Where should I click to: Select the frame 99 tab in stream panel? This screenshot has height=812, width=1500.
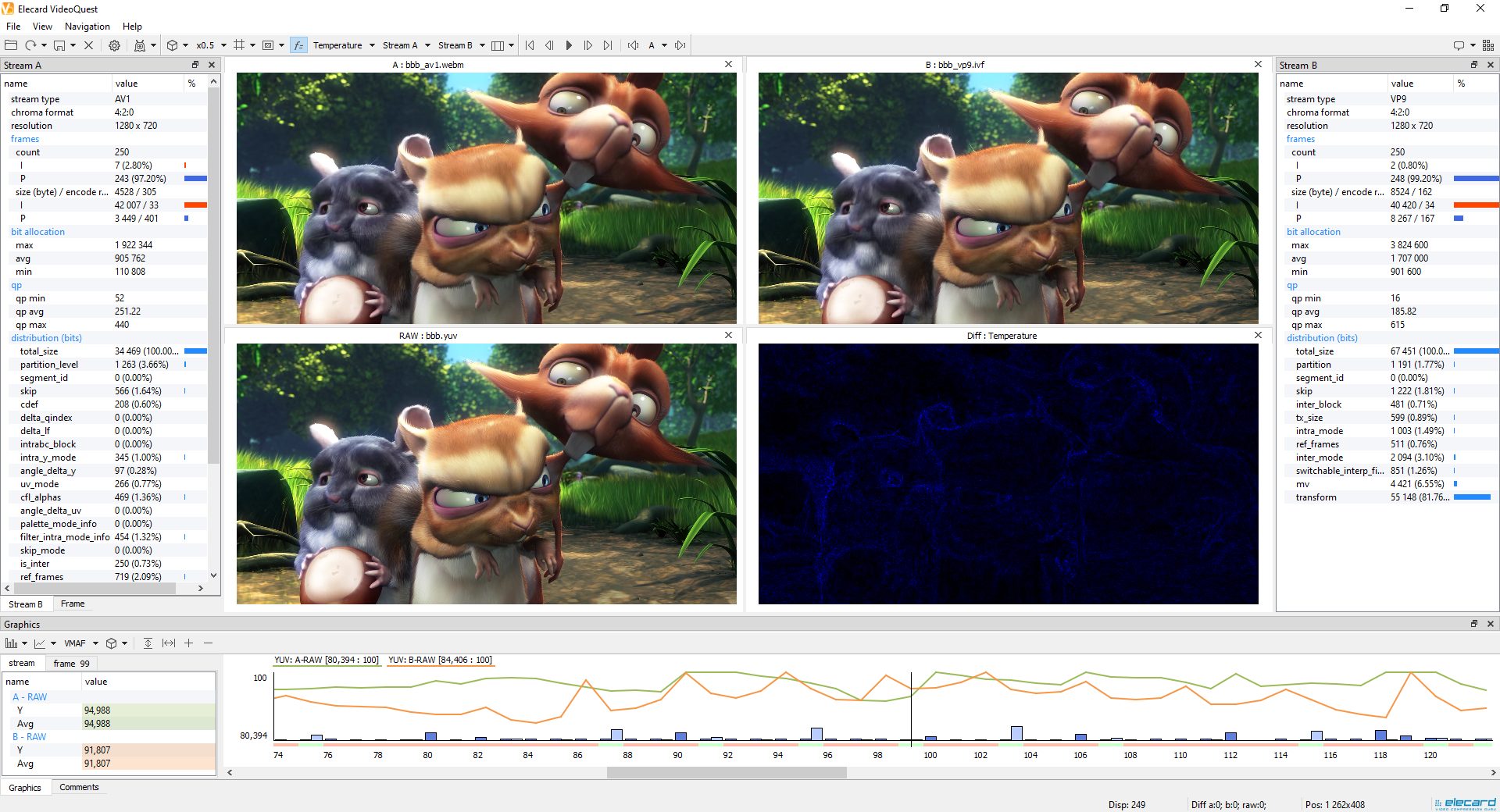click(71, 663)
